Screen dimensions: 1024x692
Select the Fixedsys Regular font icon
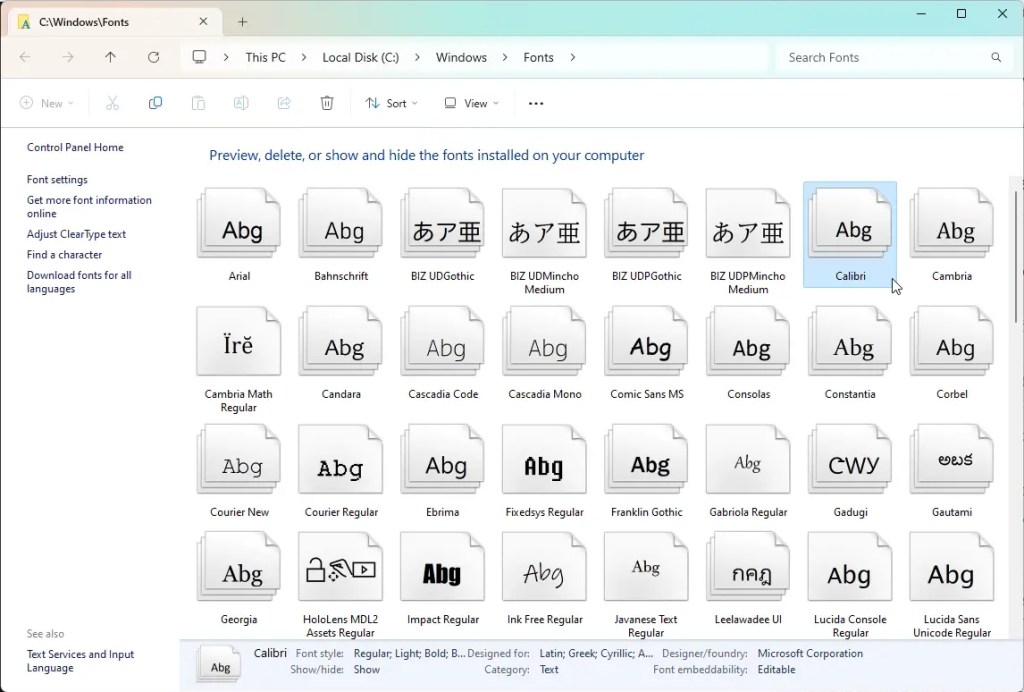(545, 460)
